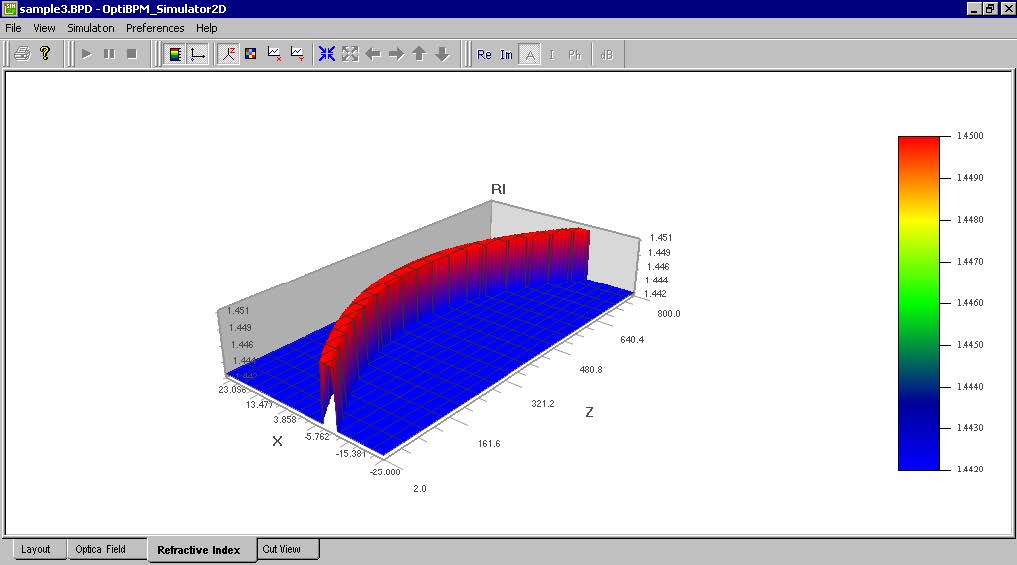Click the refractive index color scale bar
Viewport: 1017px width, 565px height.
coord(918,302)
